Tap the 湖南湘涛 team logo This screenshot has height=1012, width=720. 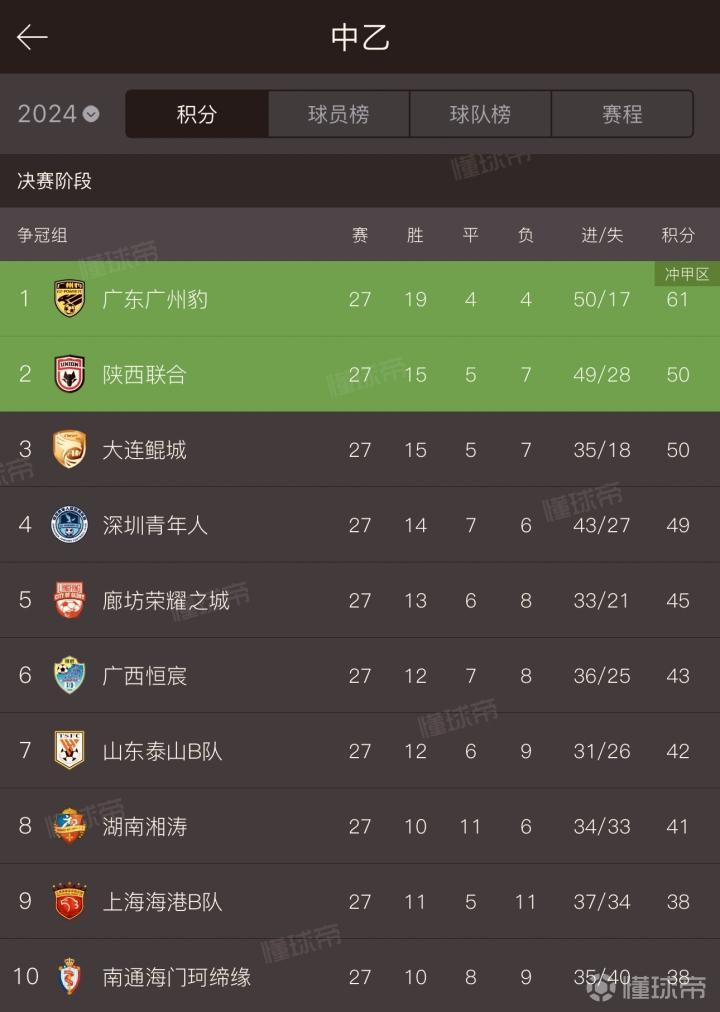tap(69, 826)
